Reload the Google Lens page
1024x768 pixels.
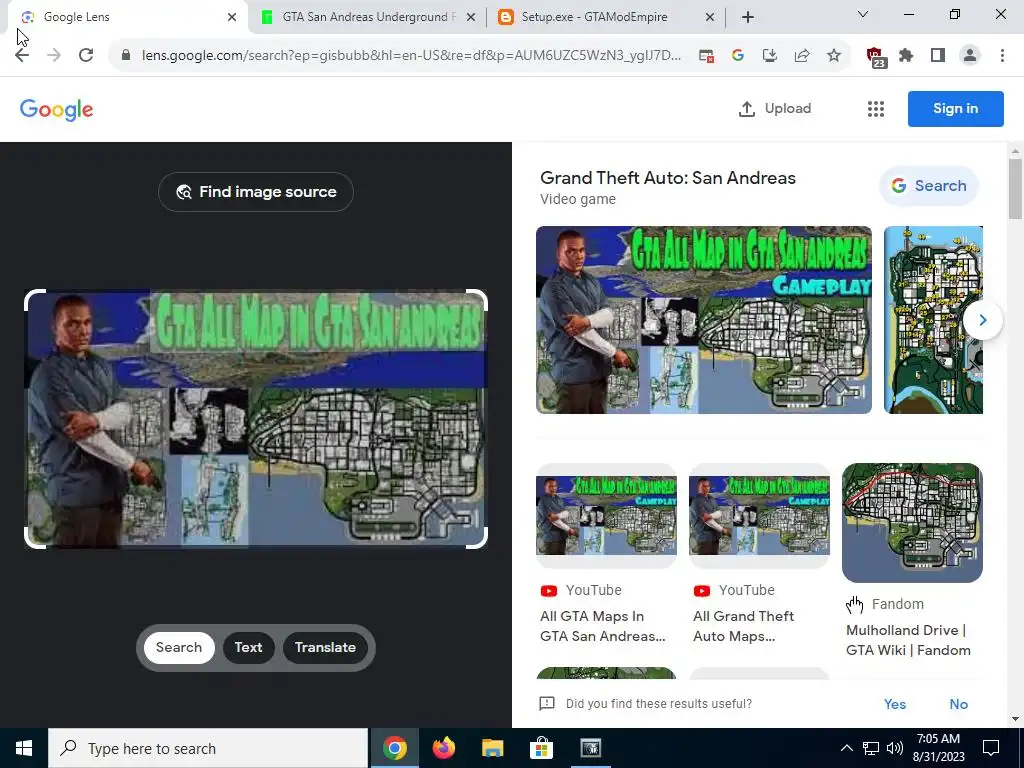coord(86,56)
